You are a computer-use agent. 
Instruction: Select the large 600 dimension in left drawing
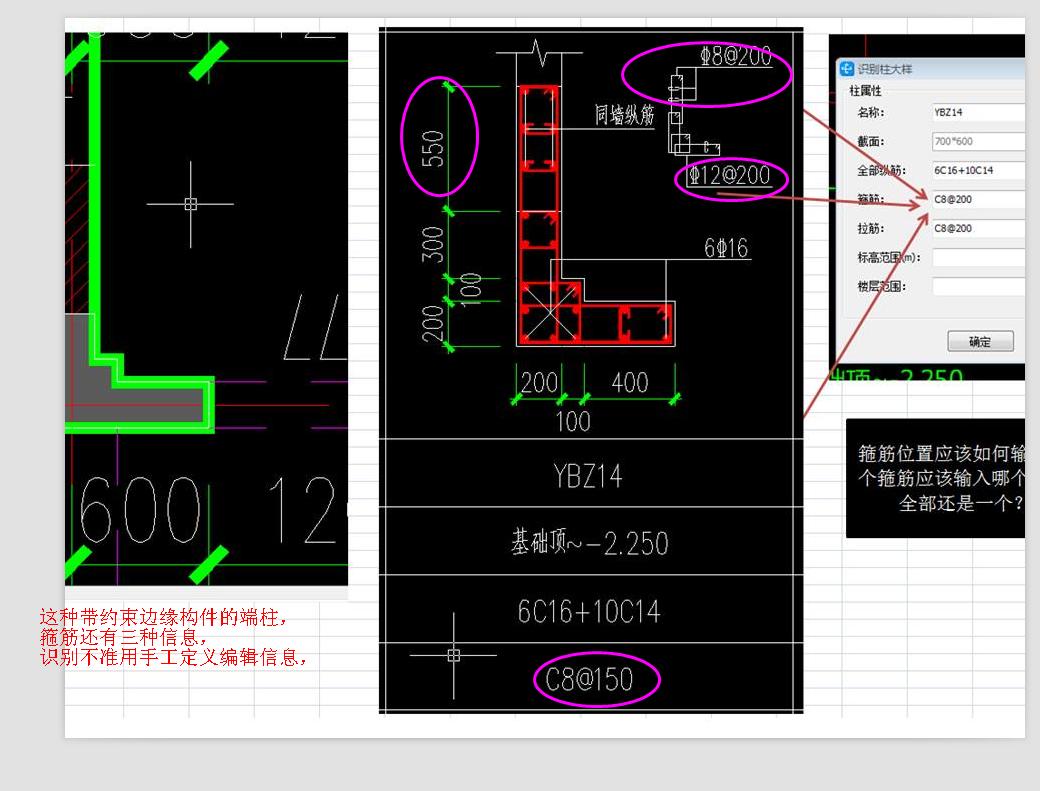tap(140, 509)
